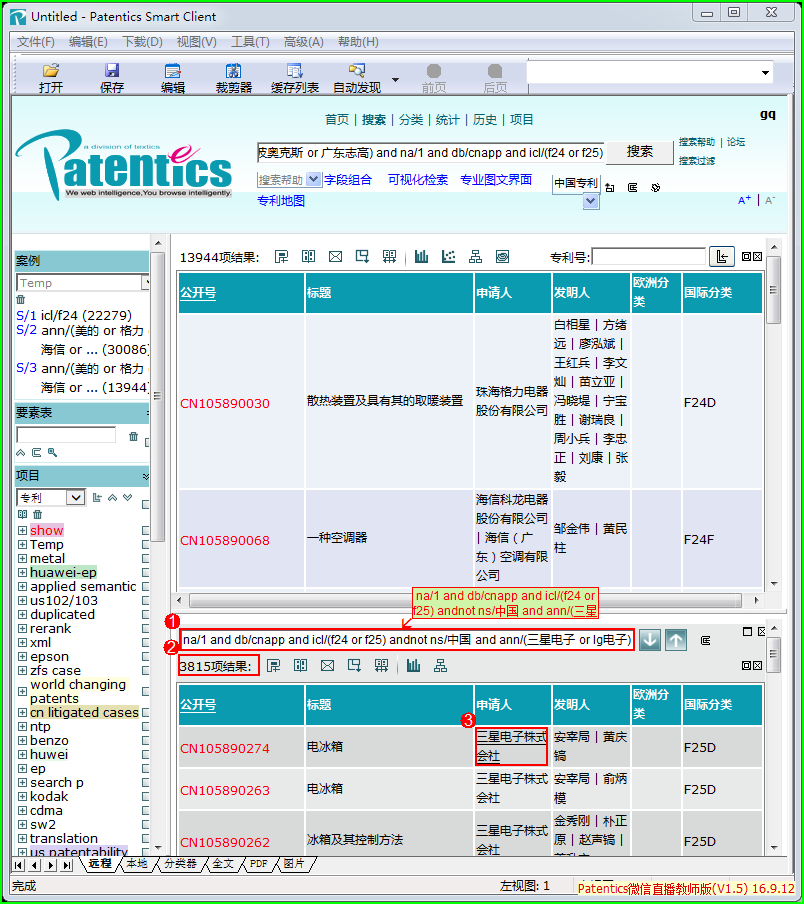The height and width of the screenshot is (904, 804).
Task: Toggle checkbox beside 'metal' project
Action: [146, 559]
